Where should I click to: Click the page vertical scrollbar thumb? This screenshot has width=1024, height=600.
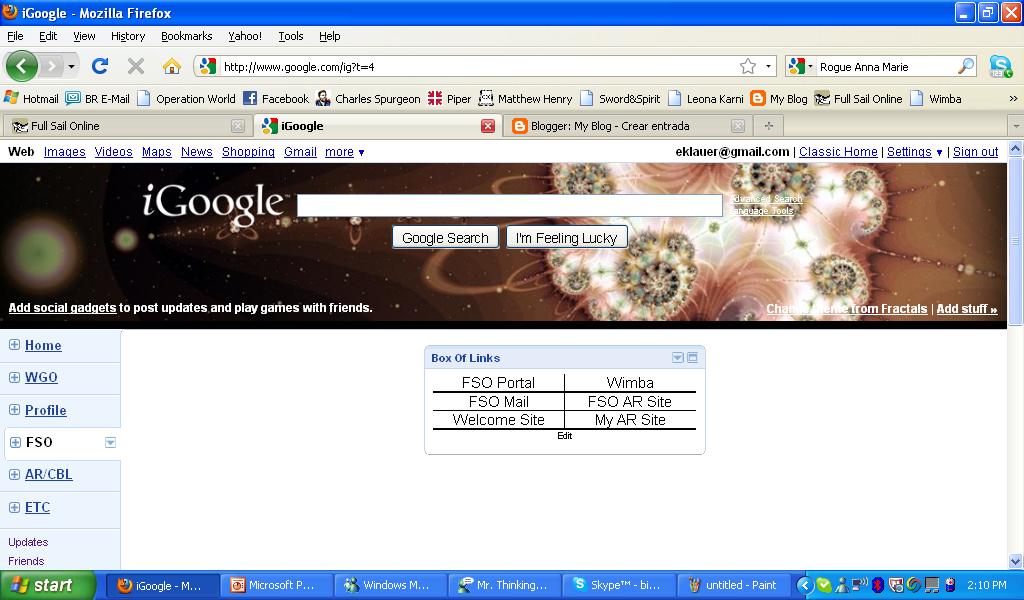(1016, 240)
